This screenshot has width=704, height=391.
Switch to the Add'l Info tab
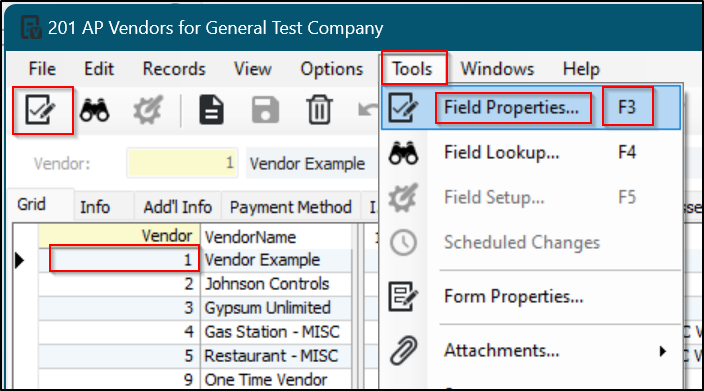177,207
